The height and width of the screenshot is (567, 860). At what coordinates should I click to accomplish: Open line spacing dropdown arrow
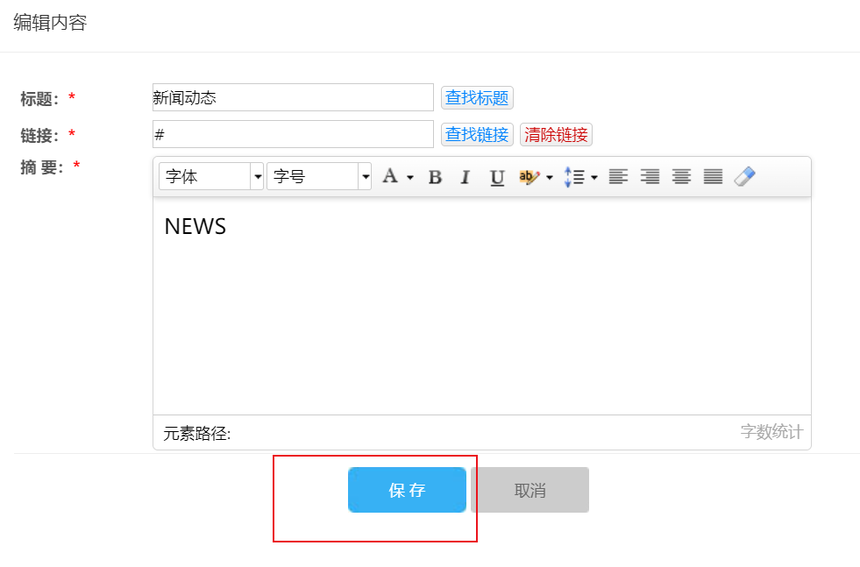(x=594, y=177)
